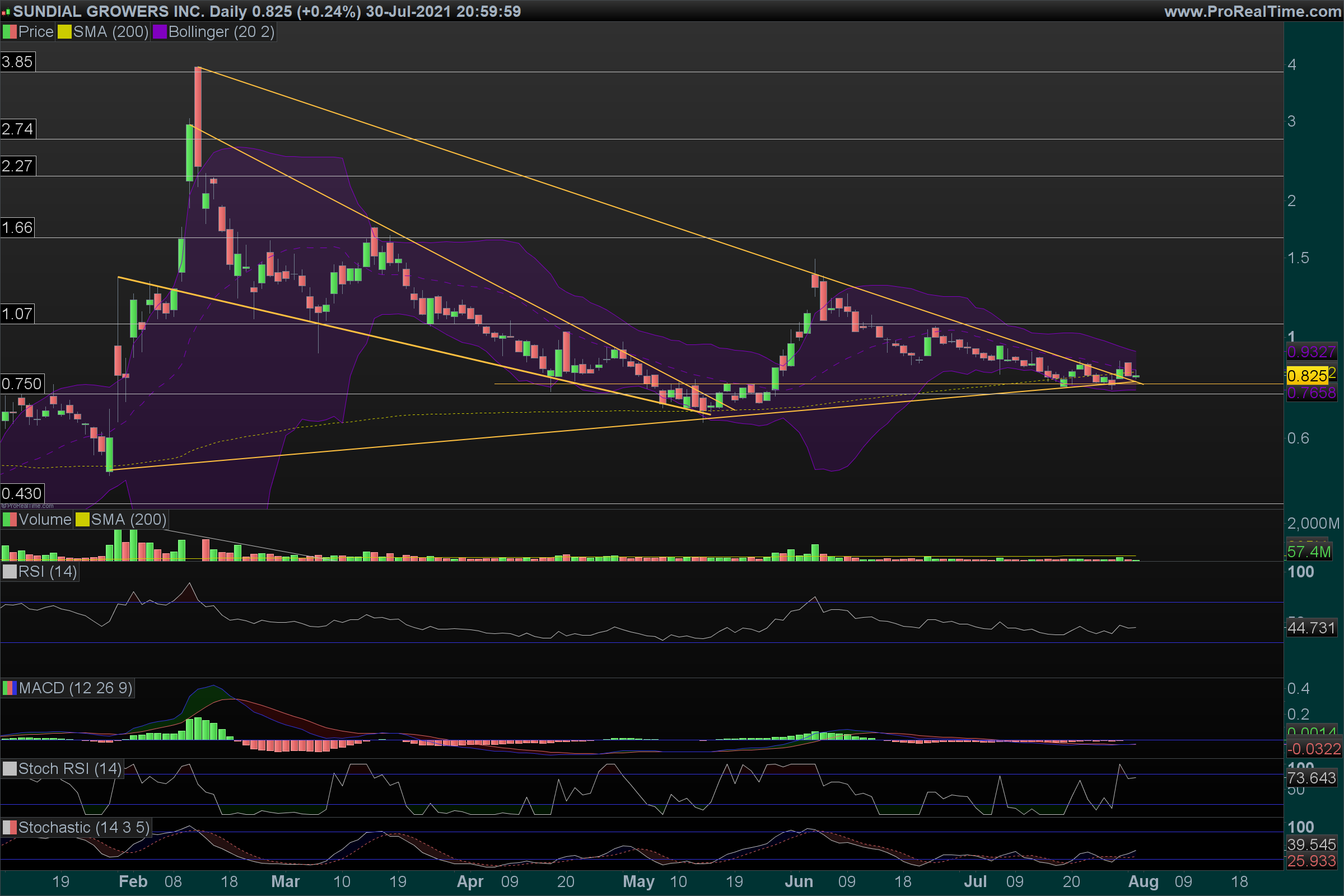Click the Bollinger upper band 0.9327 value tag
Image resolution: width=1344 pixels, height=896 pixels.
pyautogui.click(x=1311, y=352)
